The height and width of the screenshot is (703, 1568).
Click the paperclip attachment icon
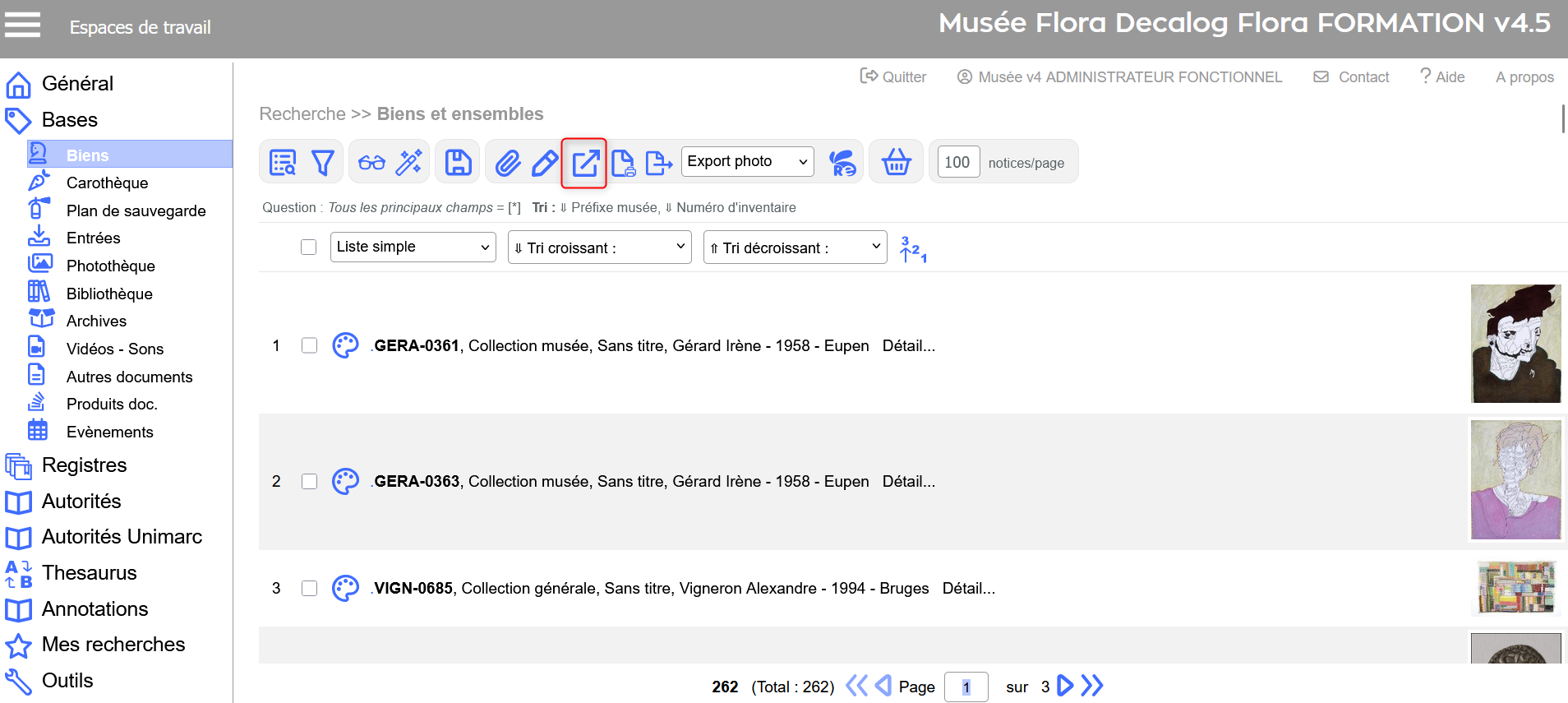[x=508, y=163]
